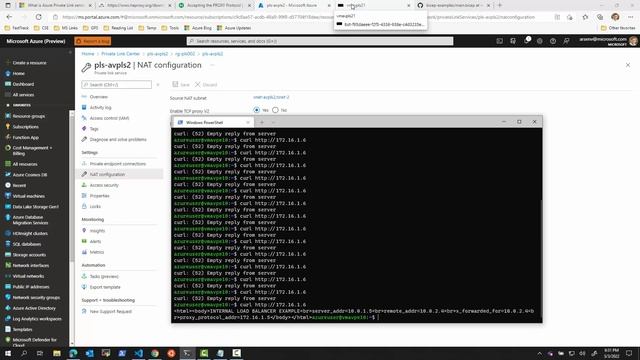Open Visual Studio Code on taskbar
Image resolution: width=640 pixels, height=360 pixels.
(x=138, y=353)
